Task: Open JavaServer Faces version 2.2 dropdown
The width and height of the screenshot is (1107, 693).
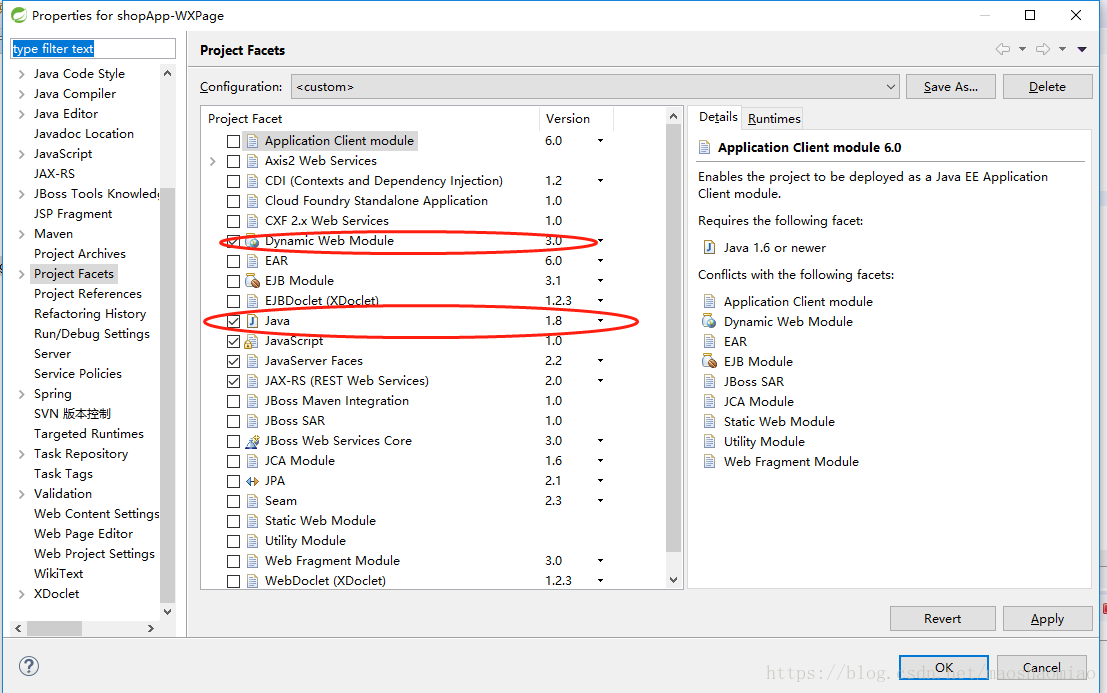Action: pyautogui.click(x=600, y=361)
